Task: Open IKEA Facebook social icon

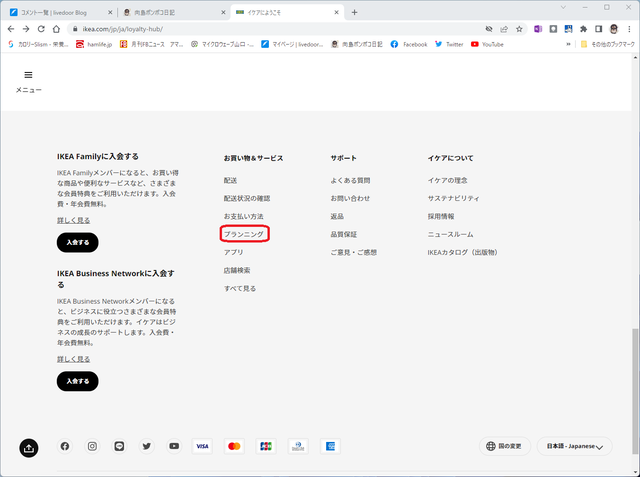Action: point(65,446)
